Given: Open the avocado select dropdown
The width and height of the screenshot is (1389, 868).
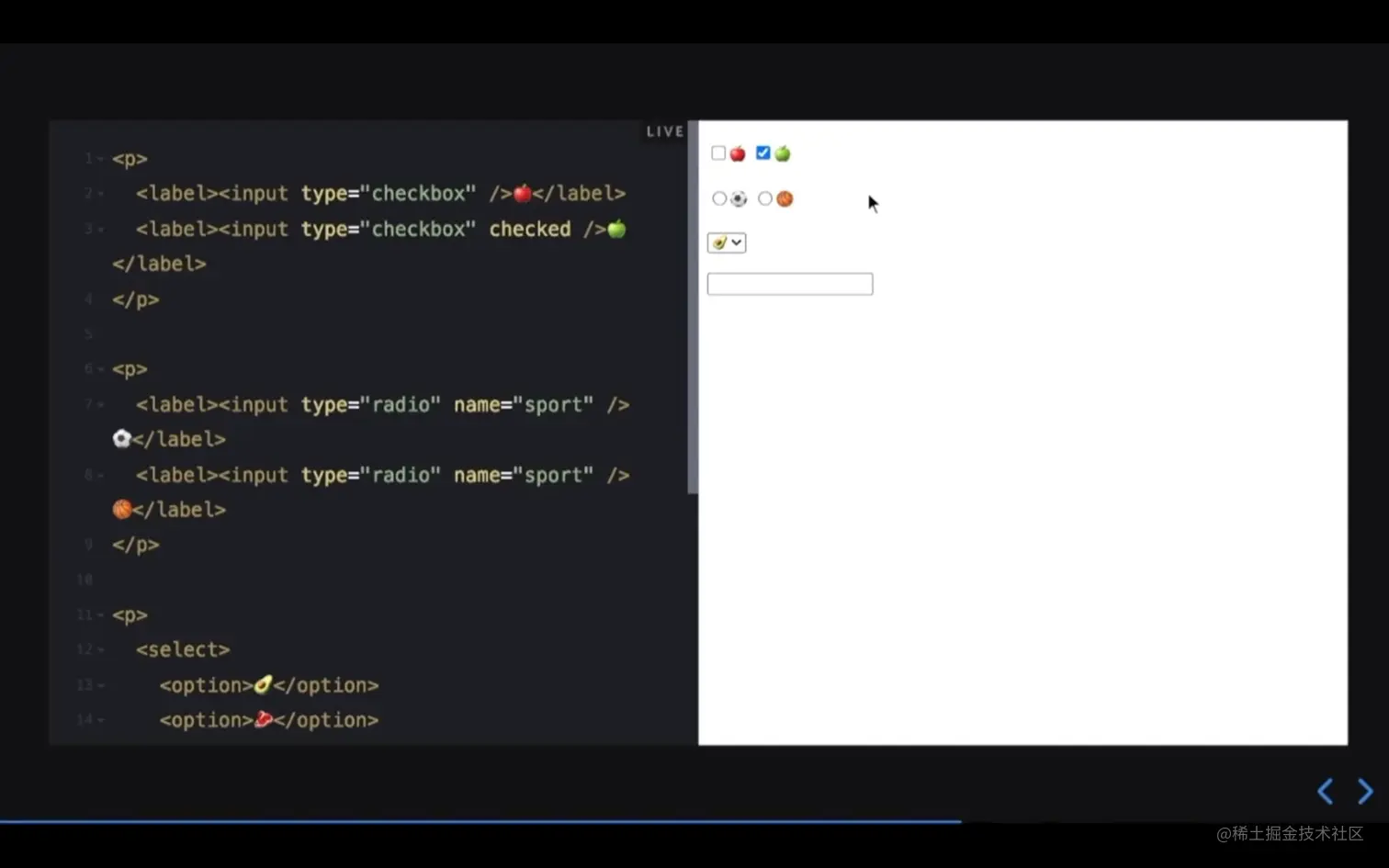Looking at the screenshot, I should [727, 242].
